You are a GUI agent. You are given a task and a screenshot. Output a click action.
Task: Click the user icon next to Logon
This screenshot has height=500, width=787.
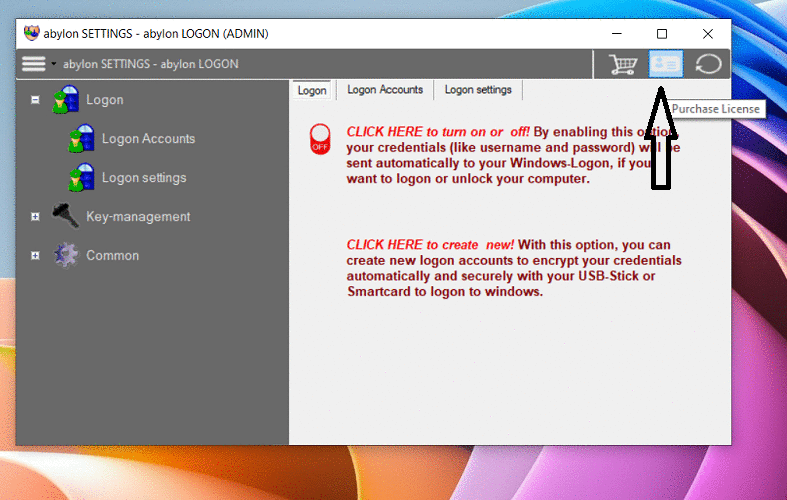[65, 100]
